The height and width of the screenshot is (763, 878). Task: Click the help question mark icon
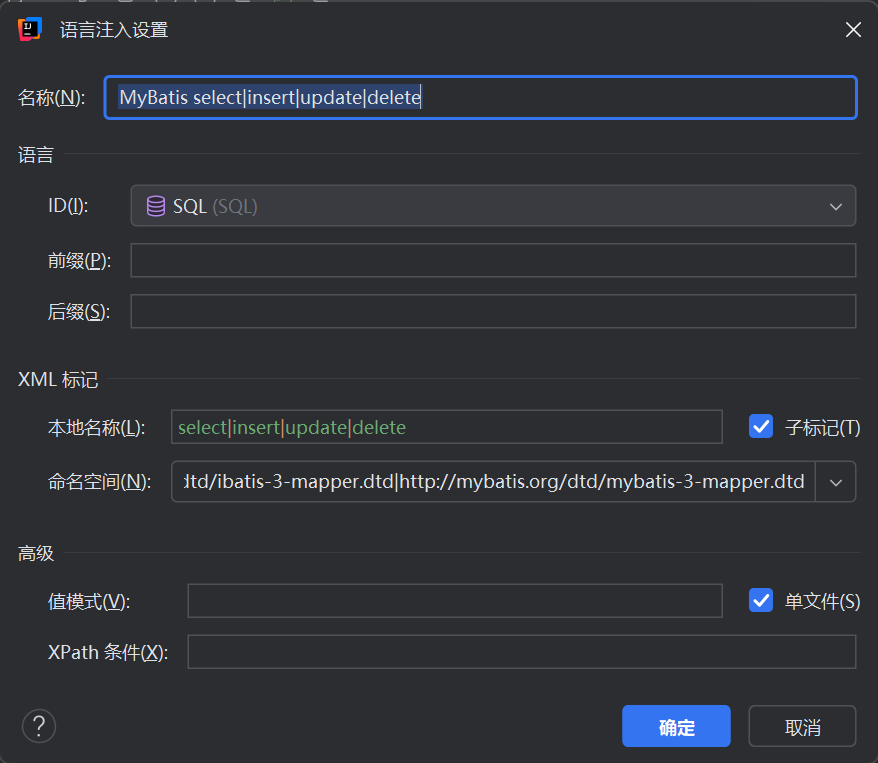39,726
